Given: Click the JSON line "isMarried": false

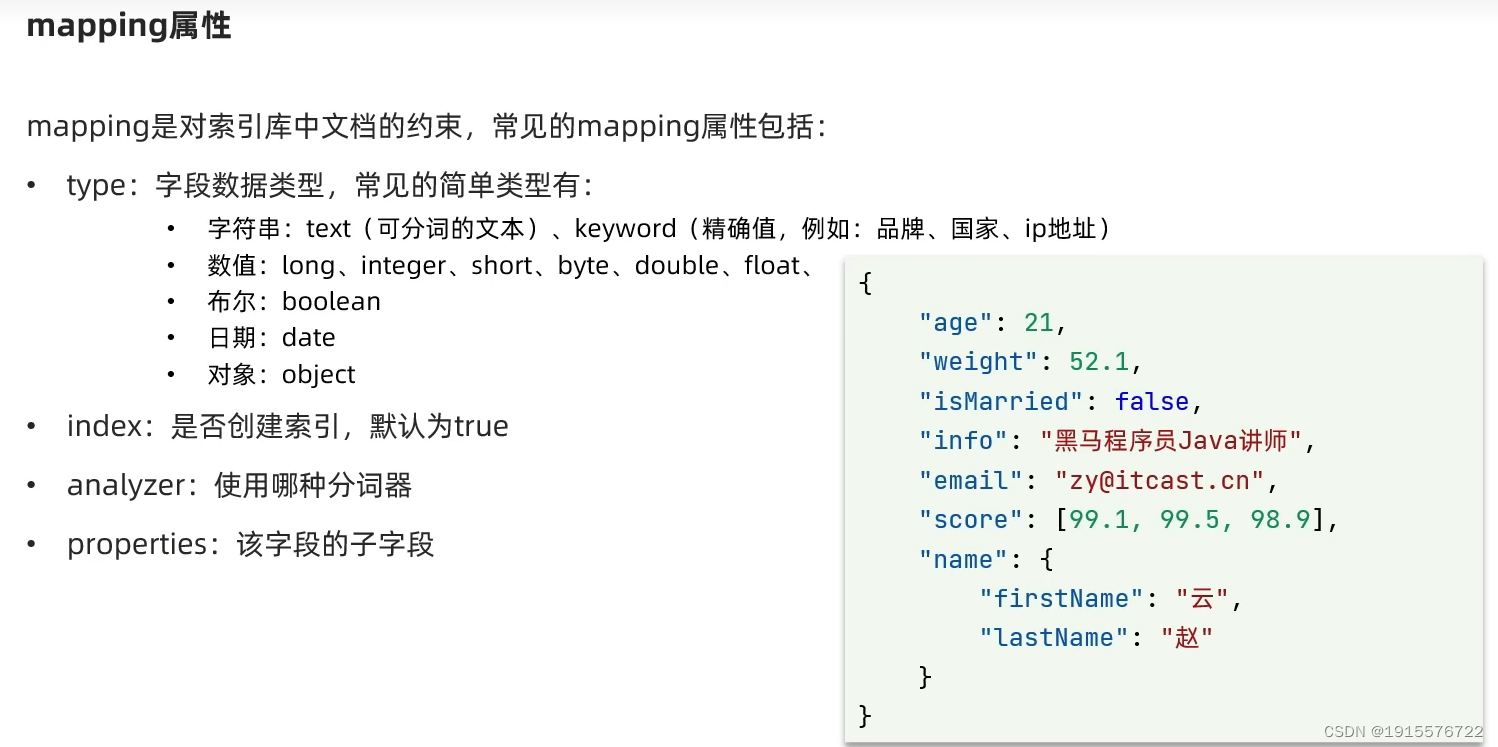Looking at the screenshot, I should 1060,402.
